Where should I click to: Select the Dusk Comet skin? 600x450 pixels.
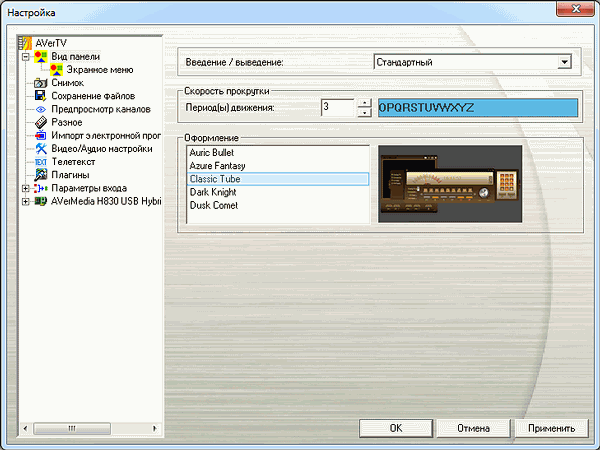click(x=279, y=205)
